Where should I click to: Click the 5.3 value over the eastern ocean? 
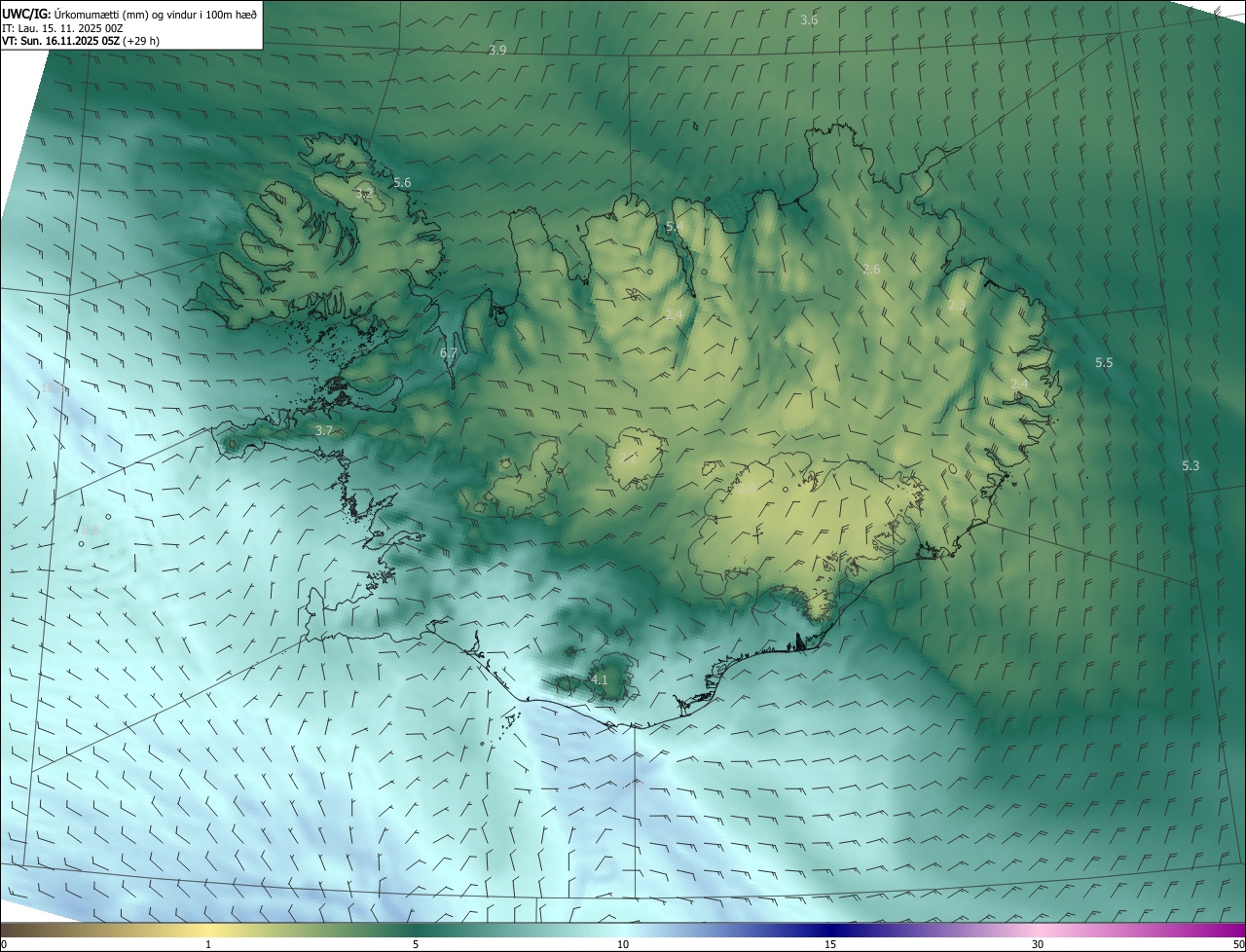[1191, 466]
